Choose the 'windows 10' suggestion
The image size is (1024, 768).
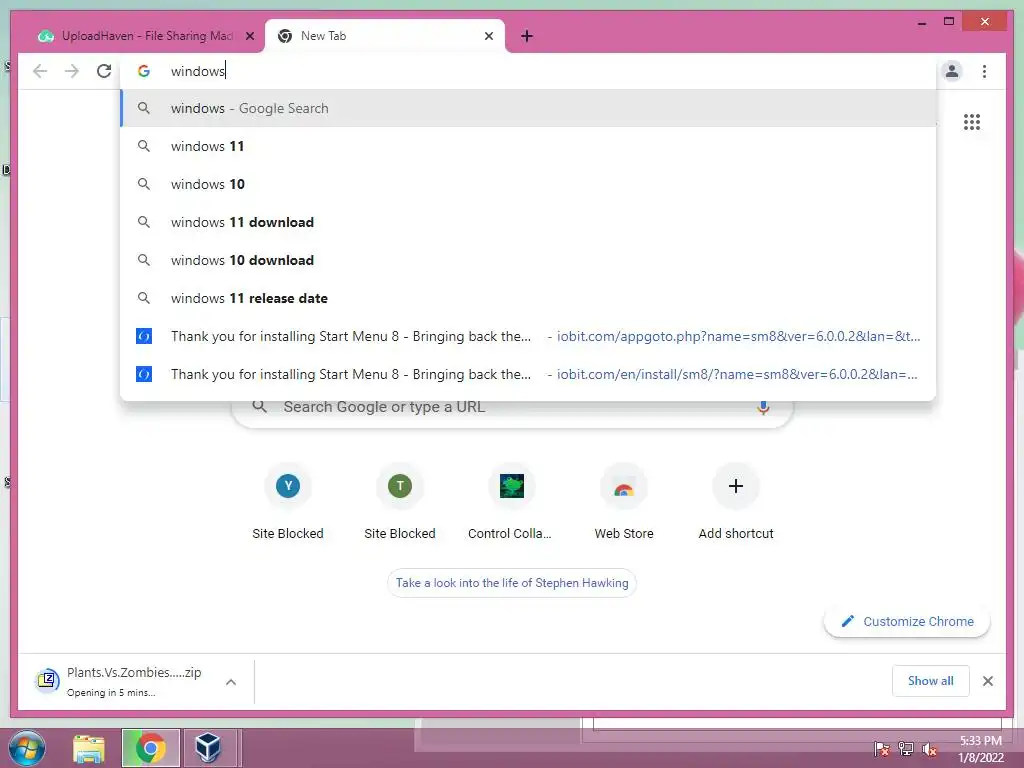528,184
